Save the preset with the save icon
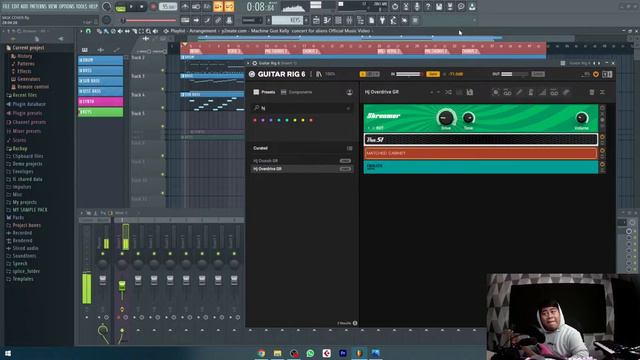The width and height of the screenshot is (640, 360). [x=470, y=92]
